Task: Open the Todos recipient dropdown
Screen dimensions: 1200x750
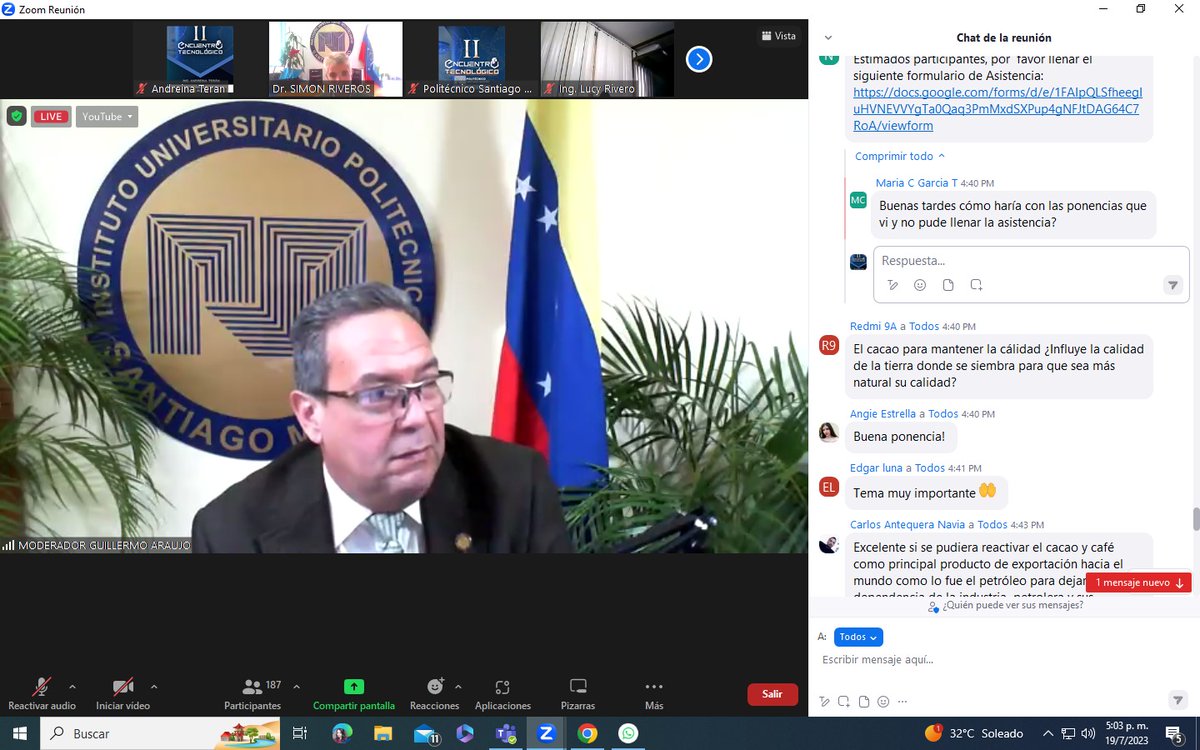Action: [x=858, y=637]
